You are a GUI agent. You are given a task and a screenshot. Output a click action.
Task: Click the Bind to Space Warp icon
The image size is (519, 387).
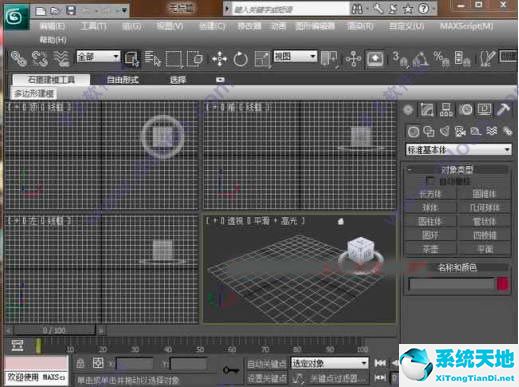61,58
